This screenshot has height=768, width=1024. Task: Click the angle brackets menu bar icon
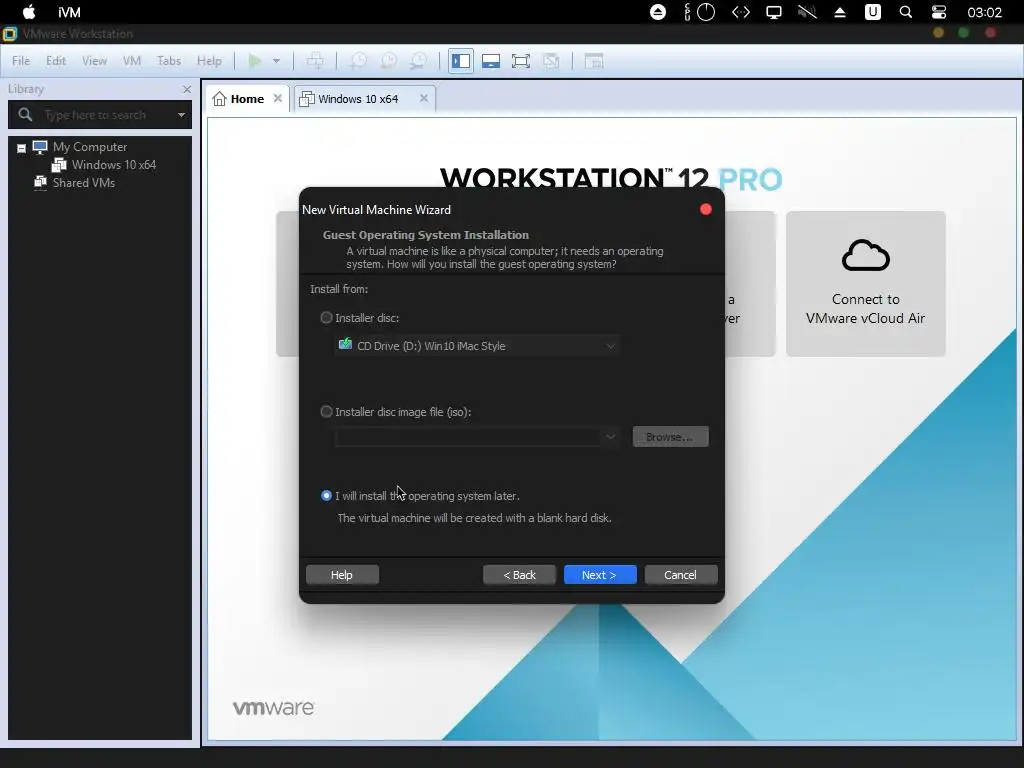741,12
